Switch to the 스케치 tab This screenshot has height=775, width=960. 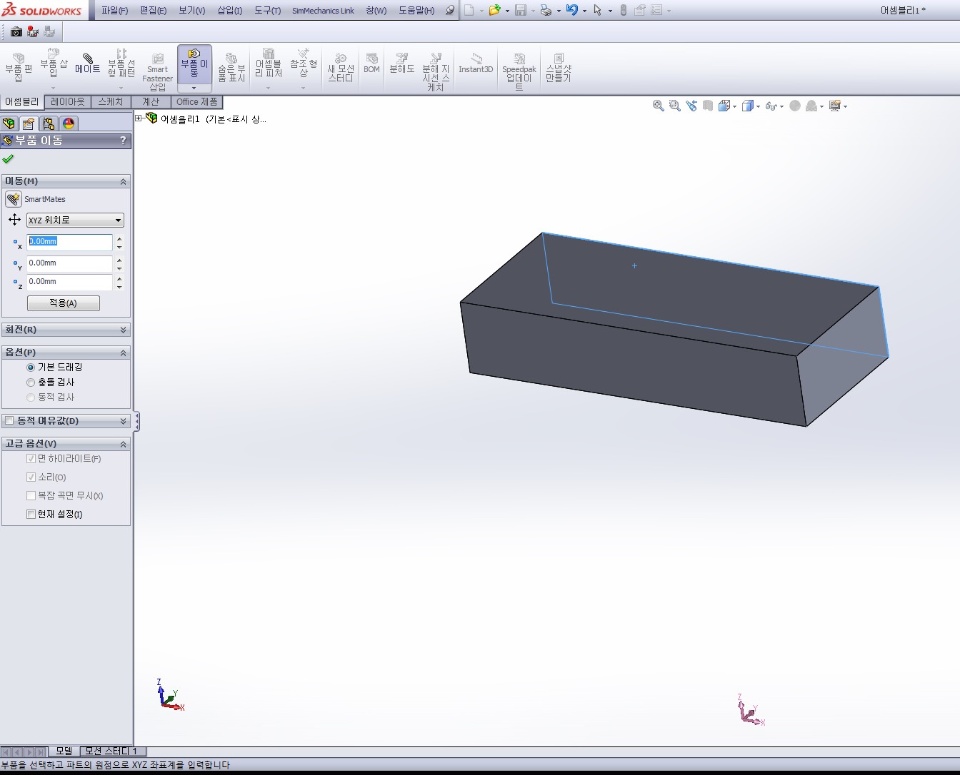[111, 102]
